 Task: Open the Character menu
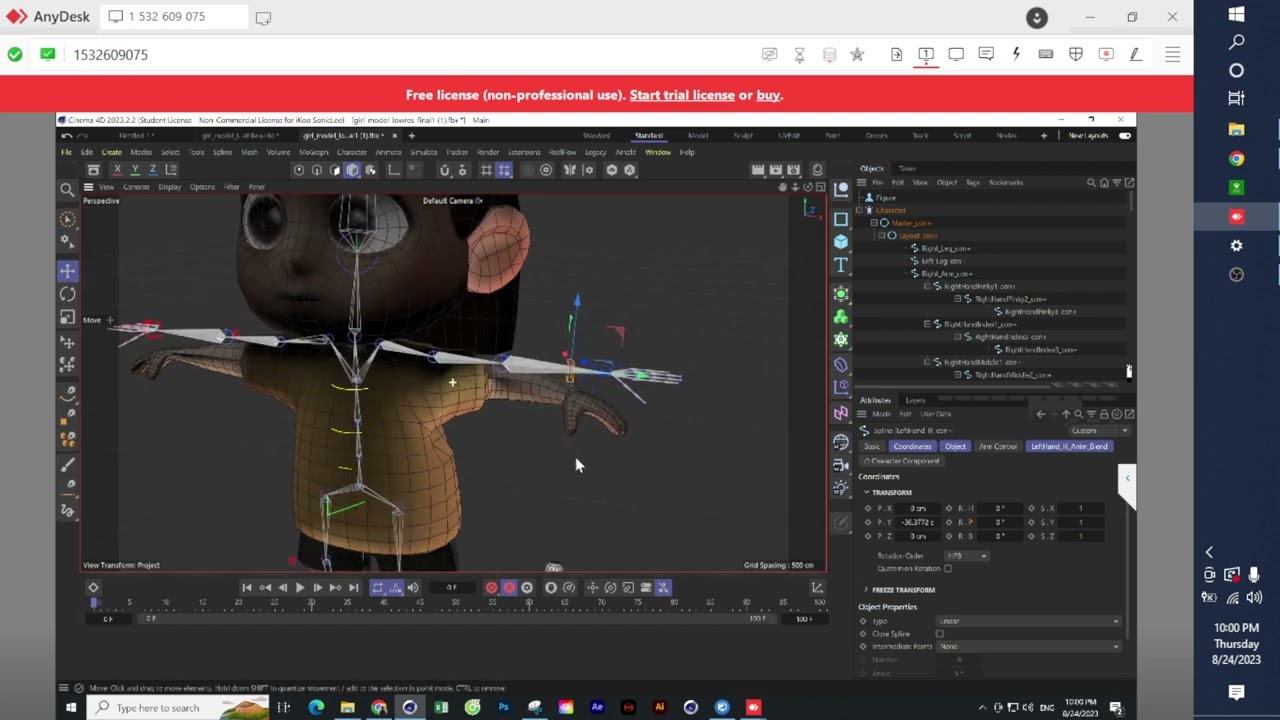pos(351,152)
